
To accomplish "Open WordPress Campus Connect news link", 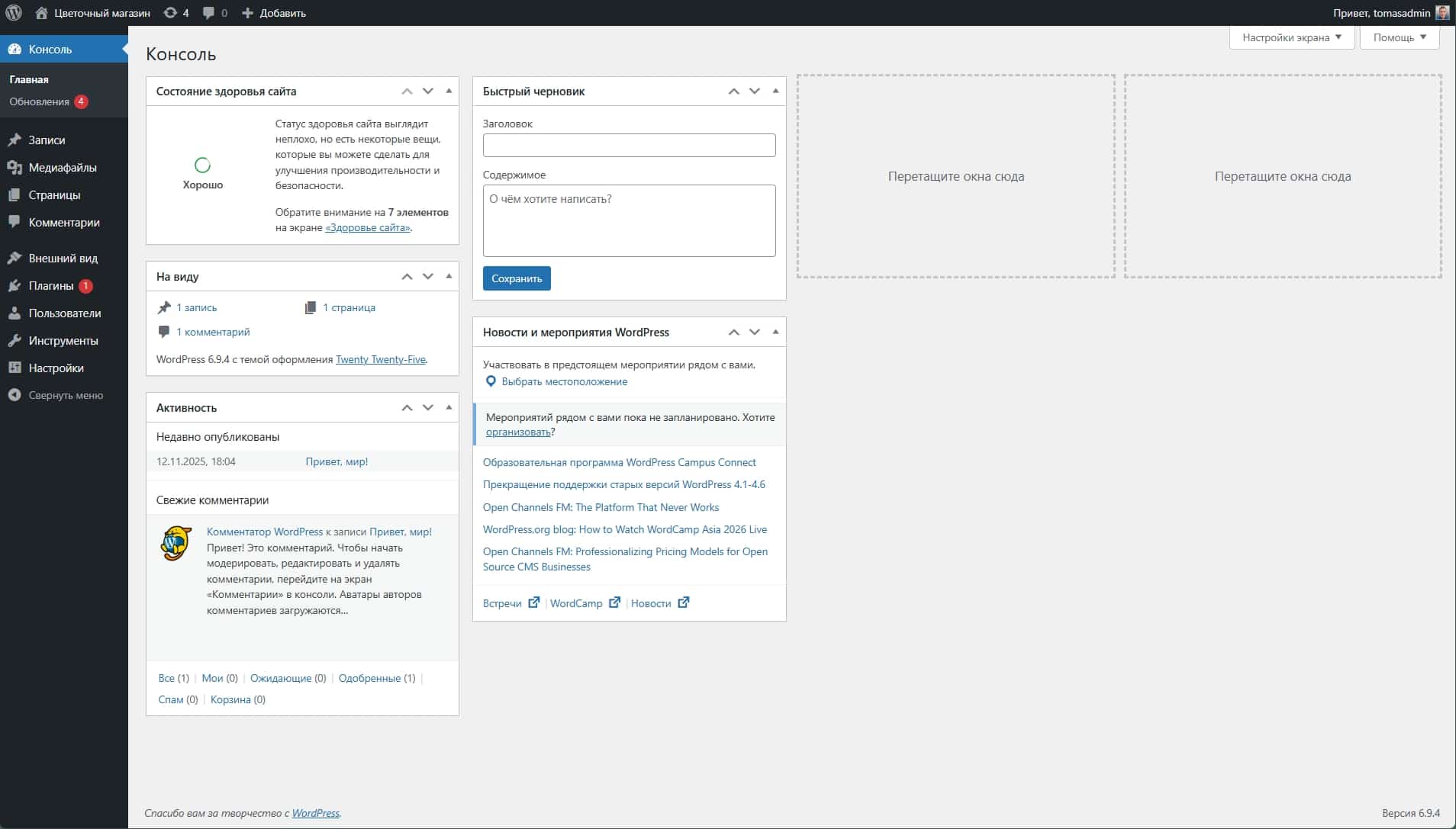I will click(619, 462).
